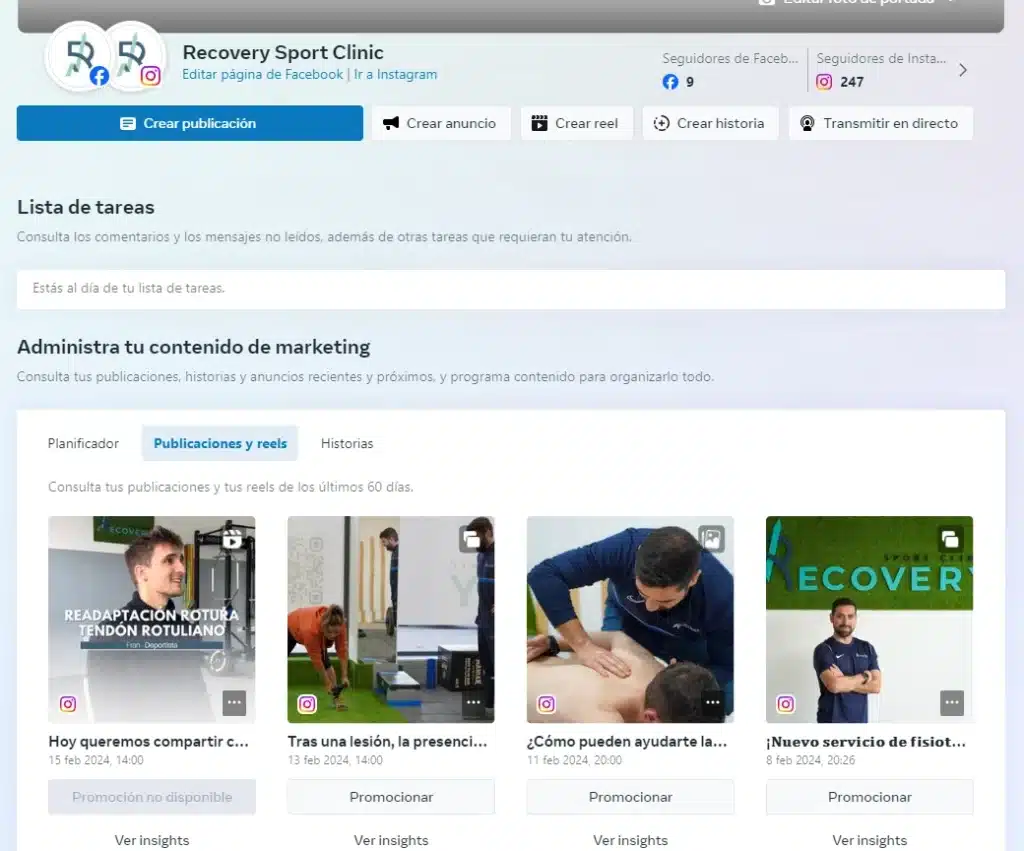Open three-dot menu on Tras una lesión post

[473, 703]
